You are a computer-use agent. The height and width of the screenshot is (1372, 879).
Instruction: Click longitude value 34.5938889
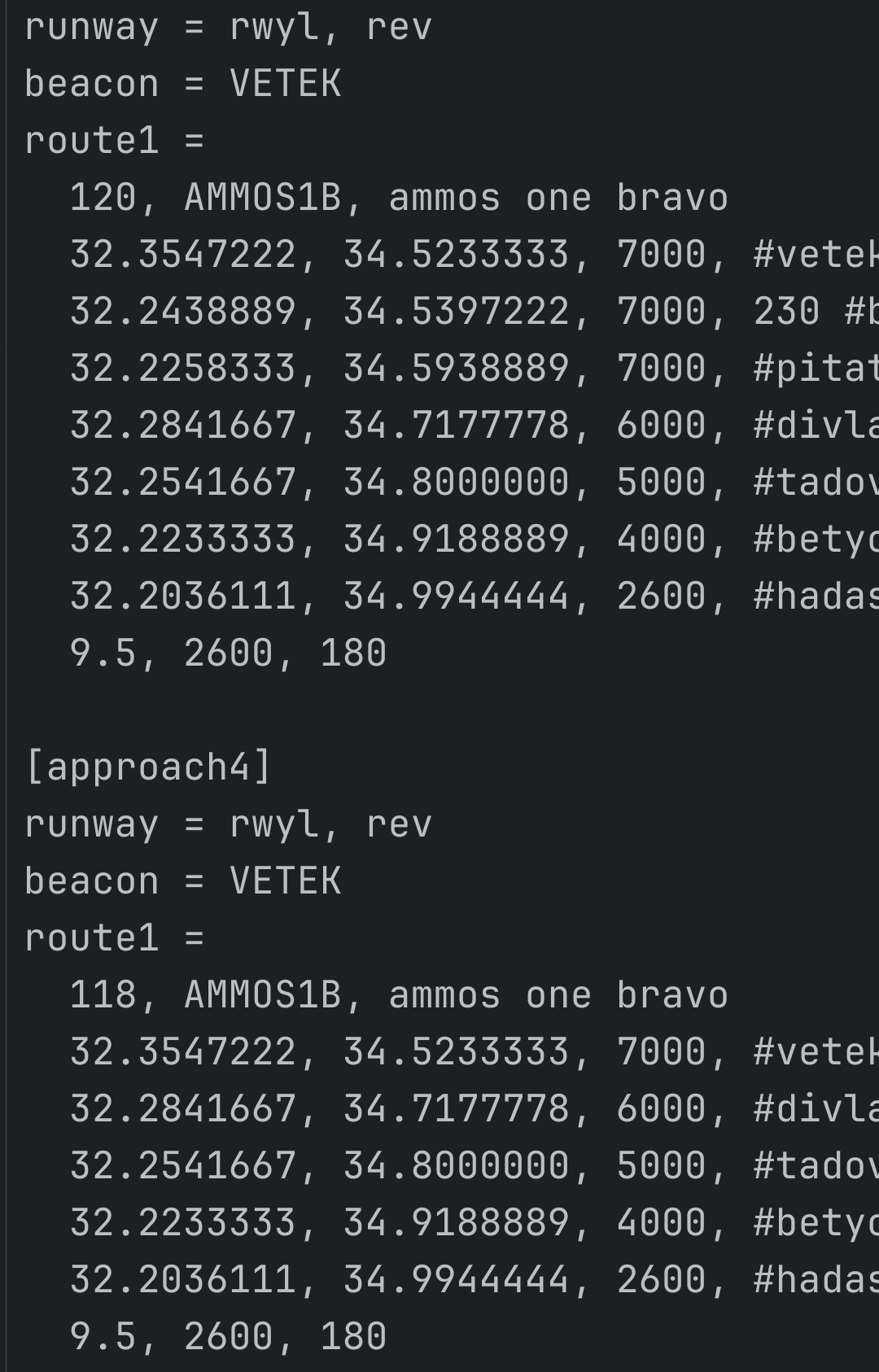point(456,369)
